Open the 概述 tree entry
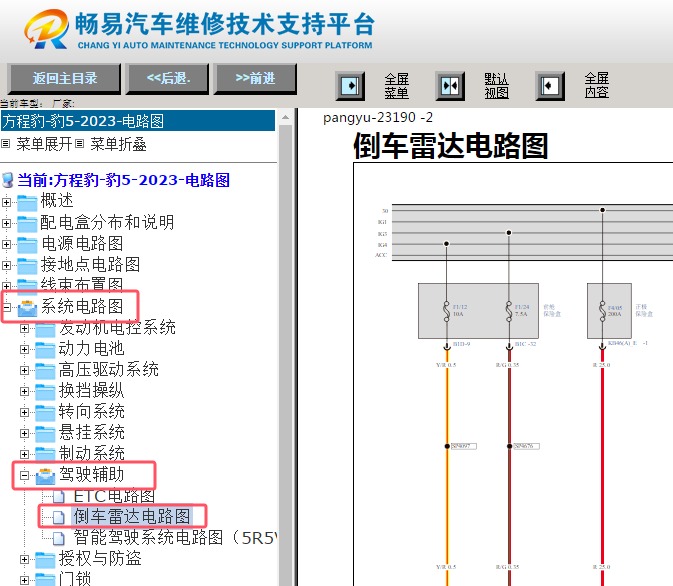This screenshot has height=586, width=673. click(x=57, y=200)
